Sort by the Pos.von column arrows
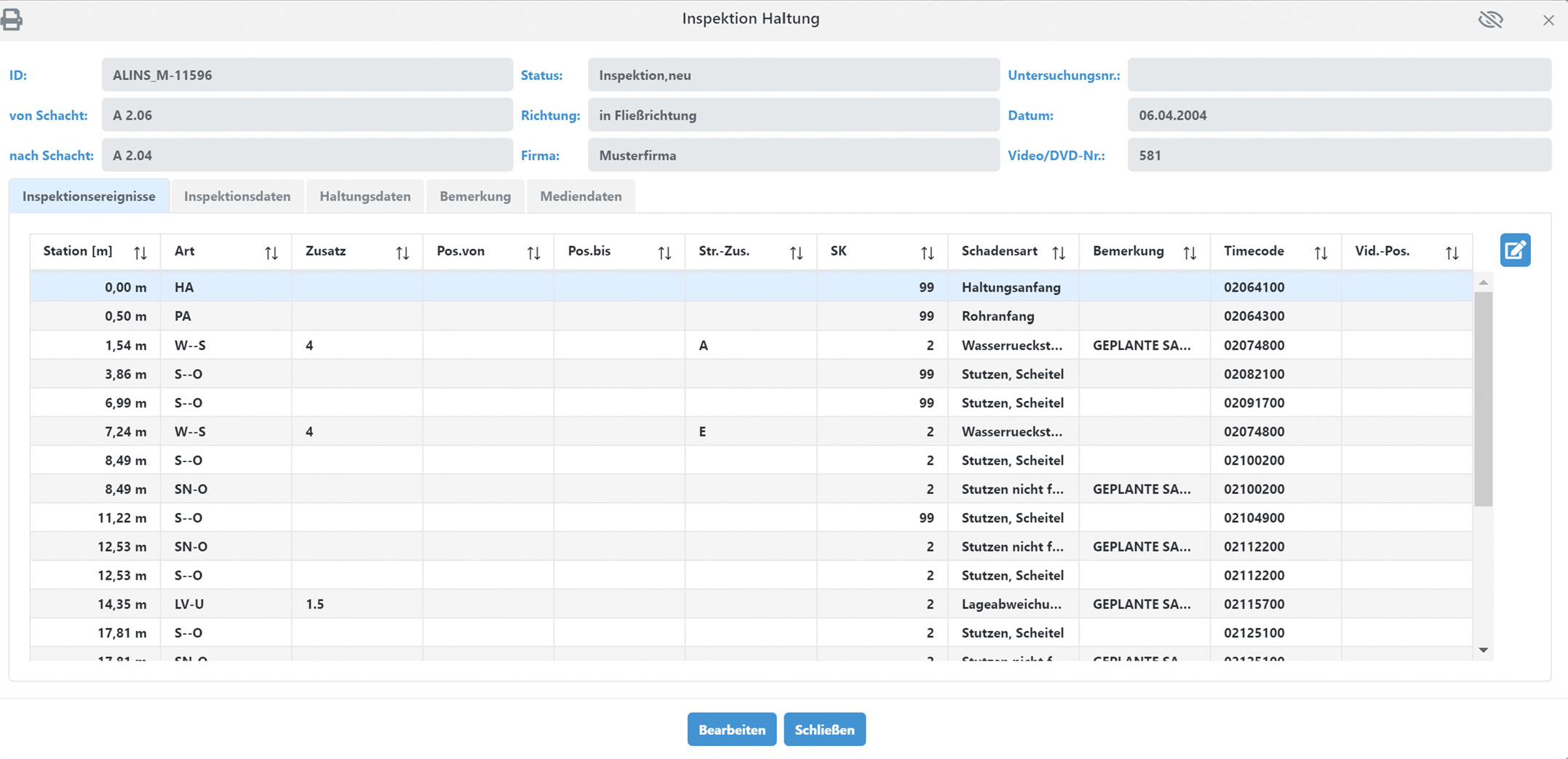Image resolution: width=1568 pixels, height=759 pixels. [533, 253]
